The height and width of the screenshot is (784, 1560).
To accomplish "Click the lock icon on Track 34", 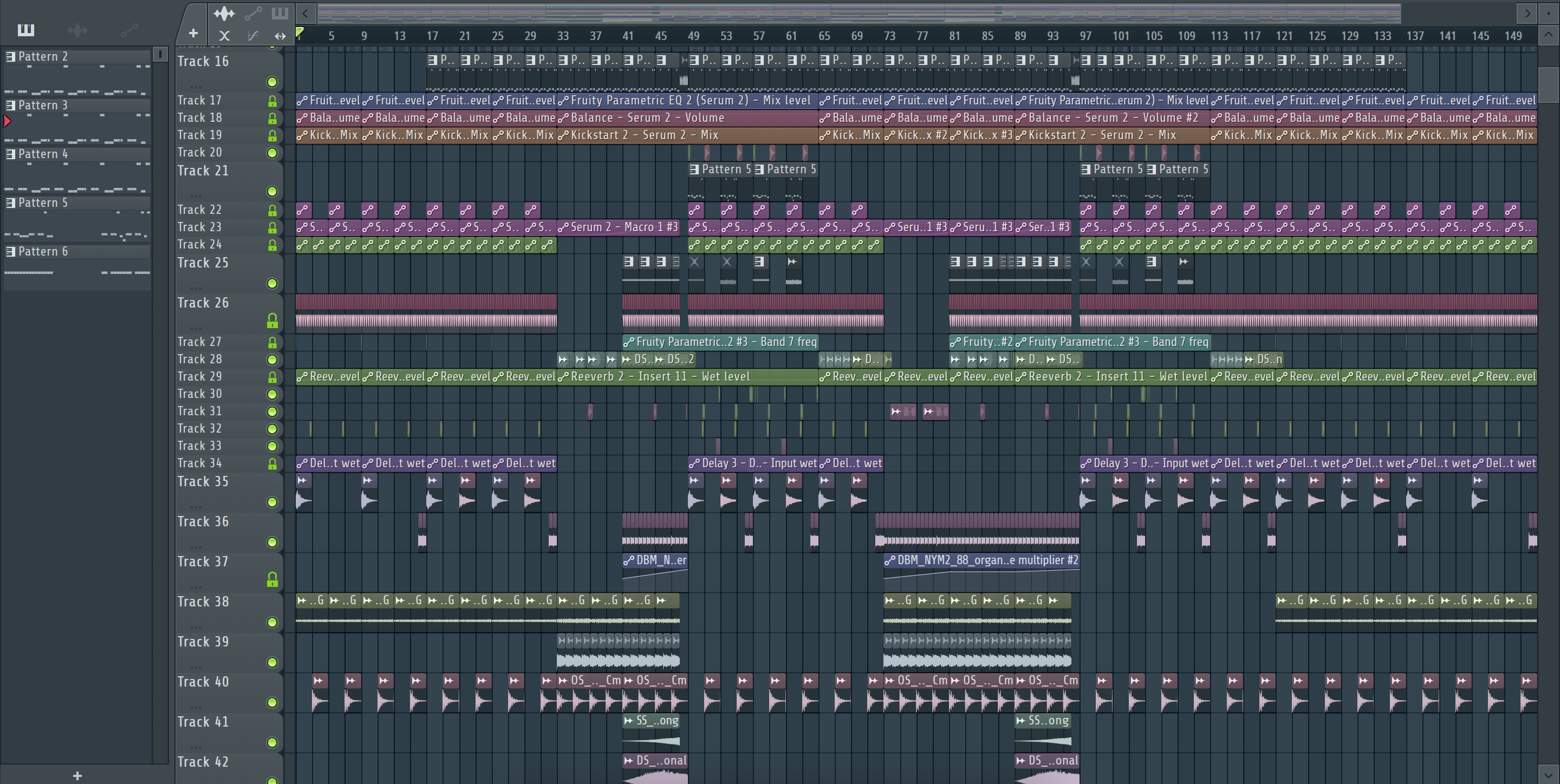I will click(272, 464).
